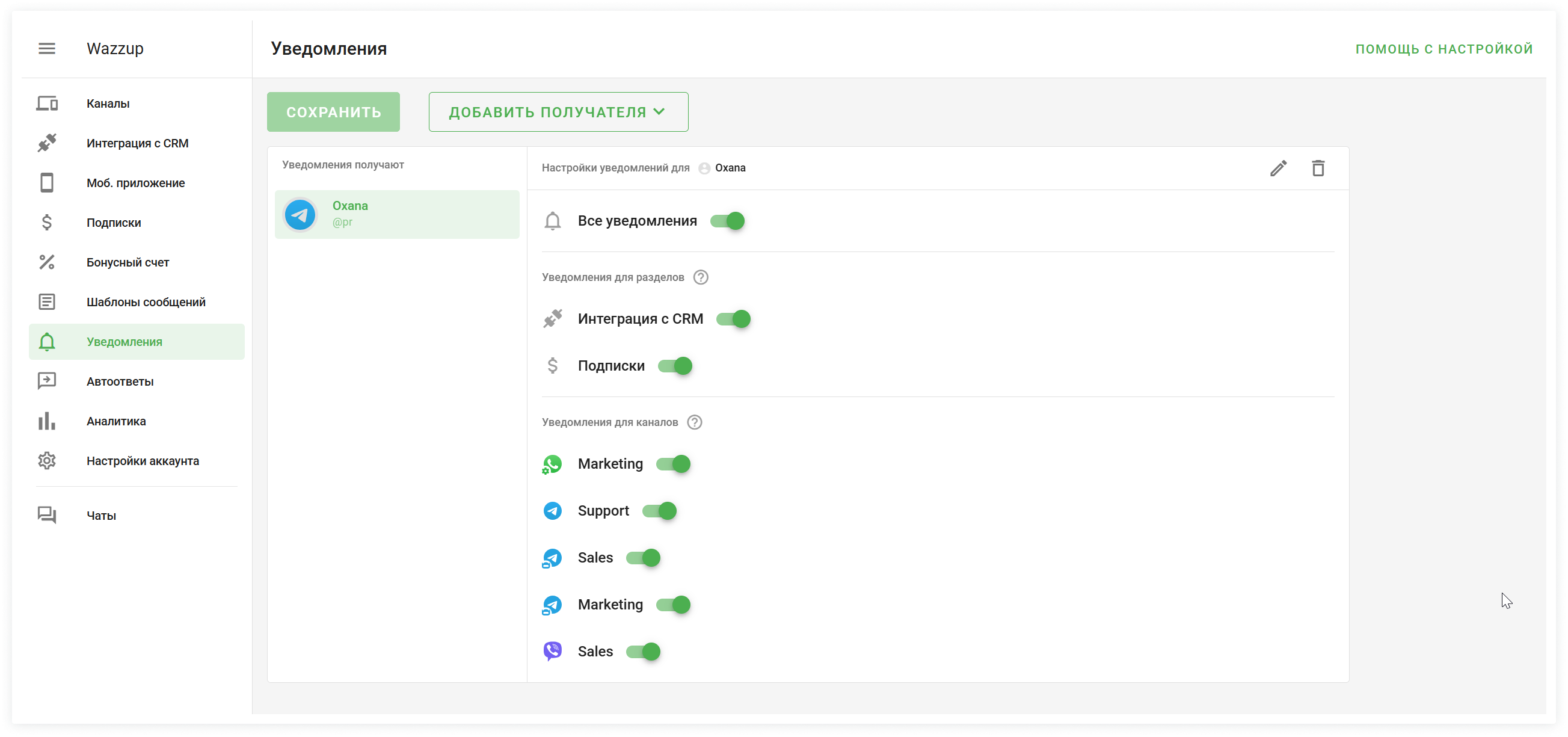Click the plug icon in Интеграция с CRM row

pyautogui.click(x=552, y=319)
